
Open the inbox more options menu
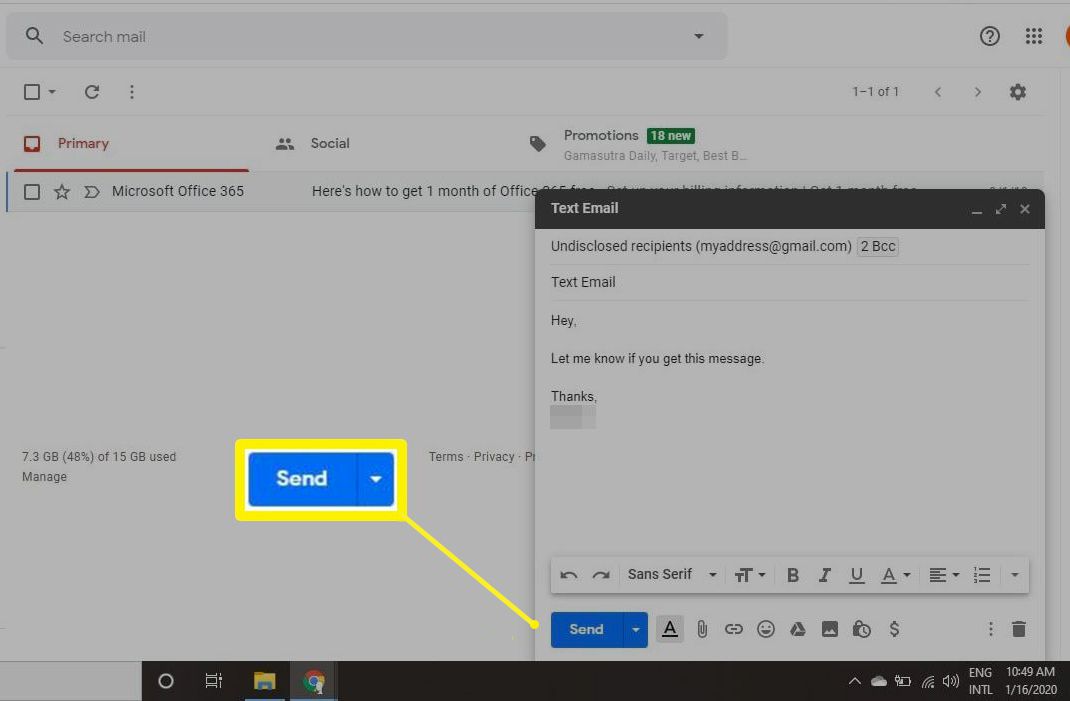tap(132, 91)
